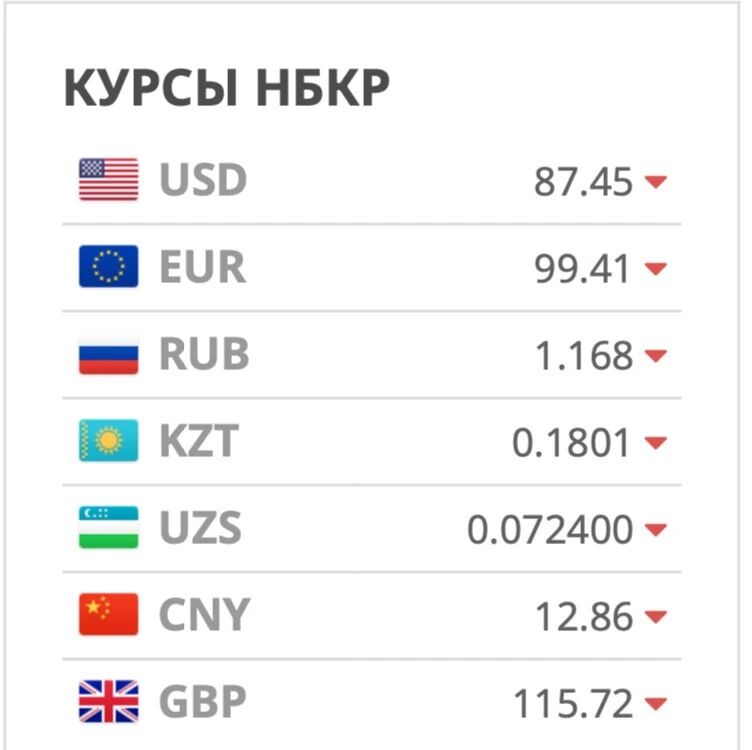Click the КУРСЫ НБКР heading

click(x=226, y=87)
